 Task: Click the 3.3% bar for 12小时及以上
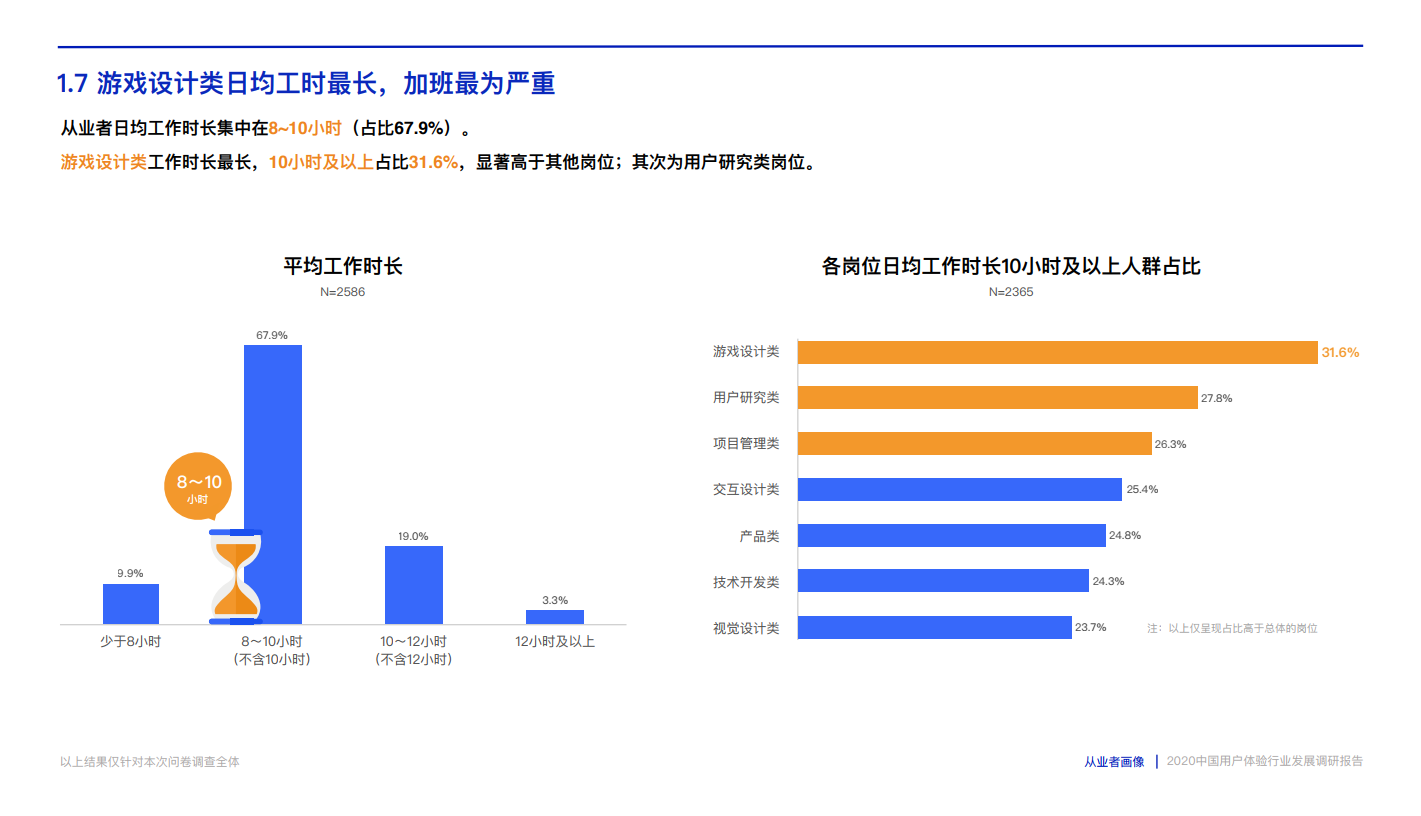point(554,617)
